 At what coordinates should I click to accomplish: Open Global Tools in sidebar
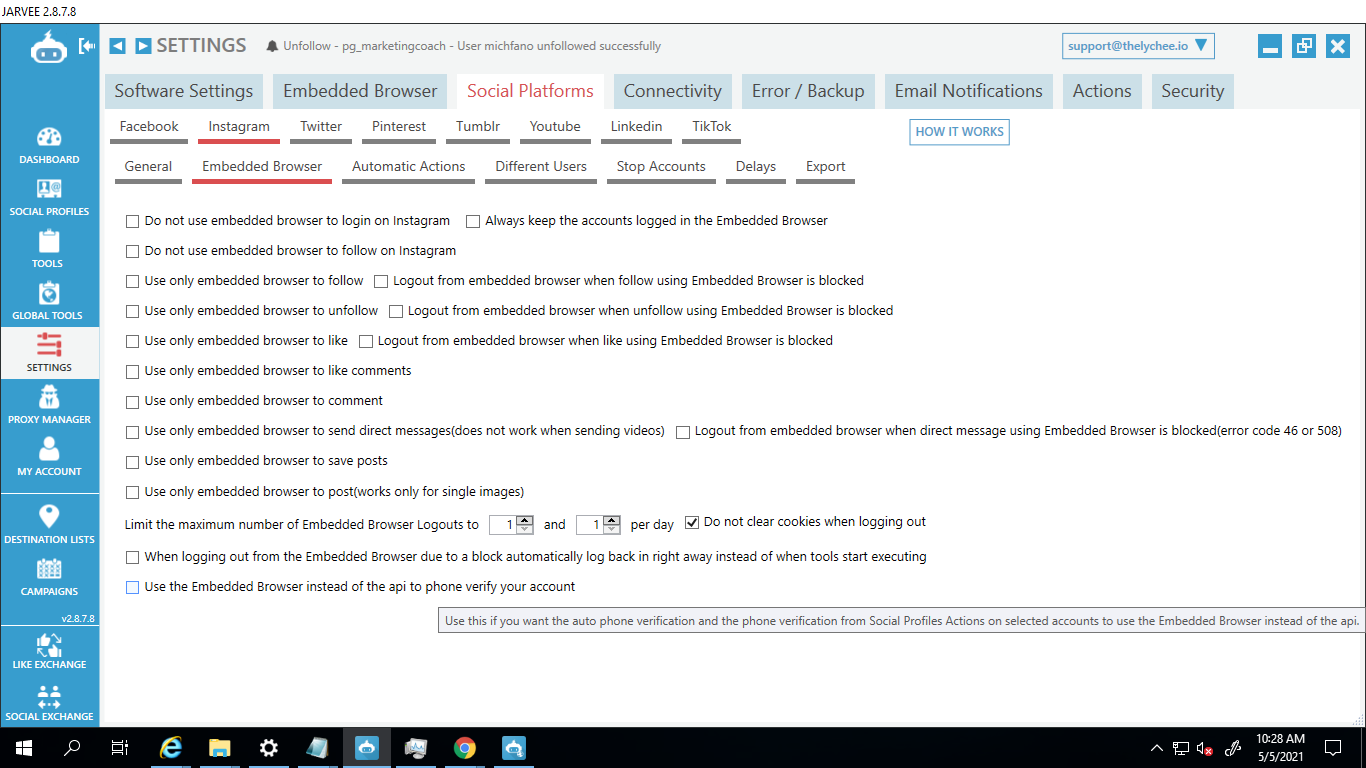click(49, 301)
